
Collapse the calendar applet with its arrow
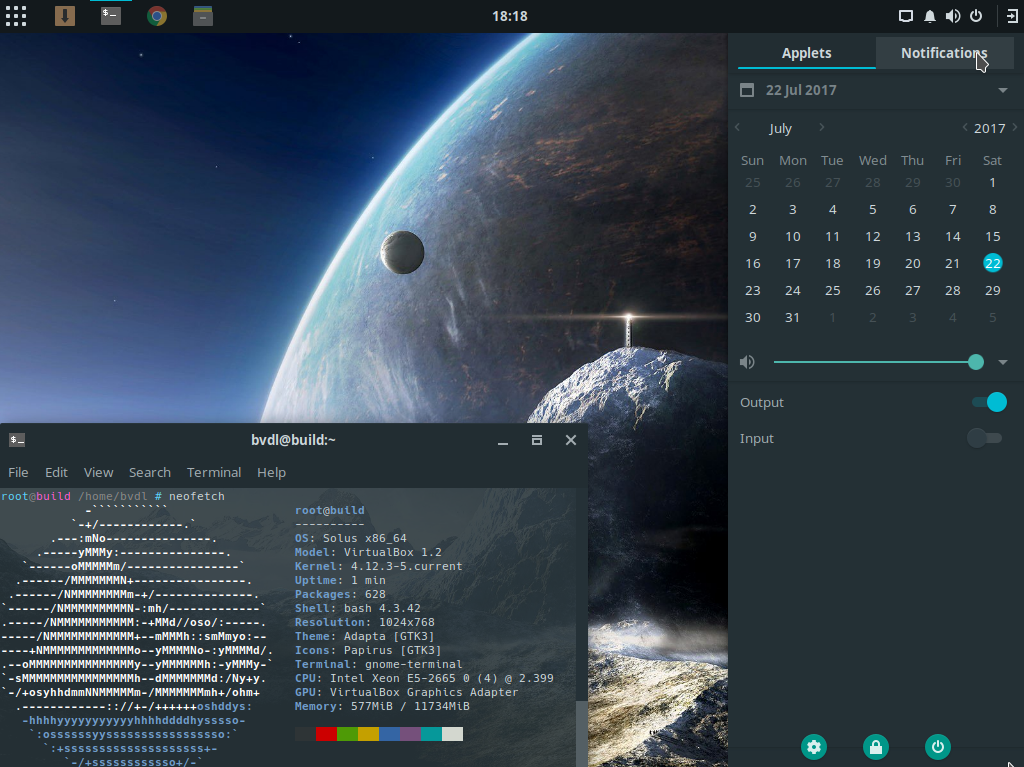[1003, 90]
